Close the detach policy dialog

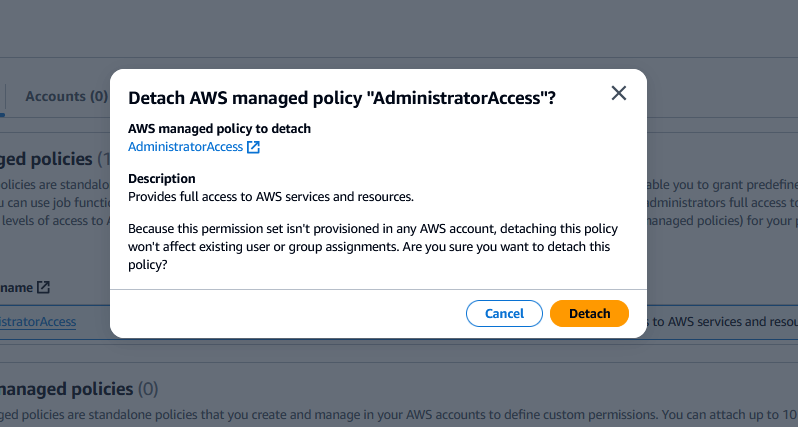point(618,93)
